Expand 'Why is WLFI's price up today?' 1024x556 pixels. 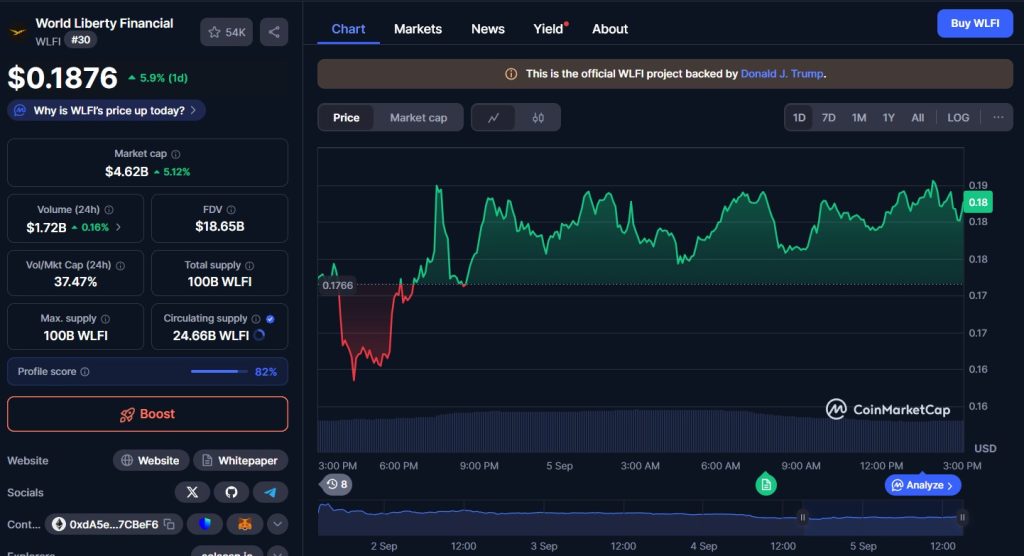click(x=106, y=110)
